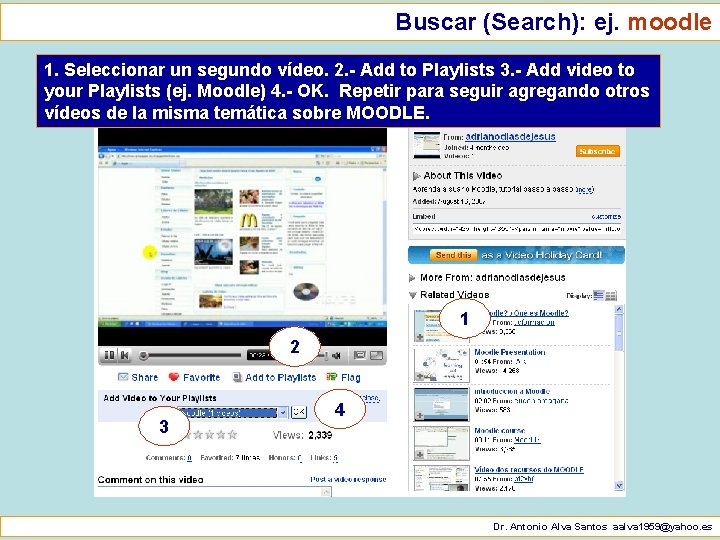720x540 pixels.
Task: Switch player to small view icon
Action: (x=360, y=355)
